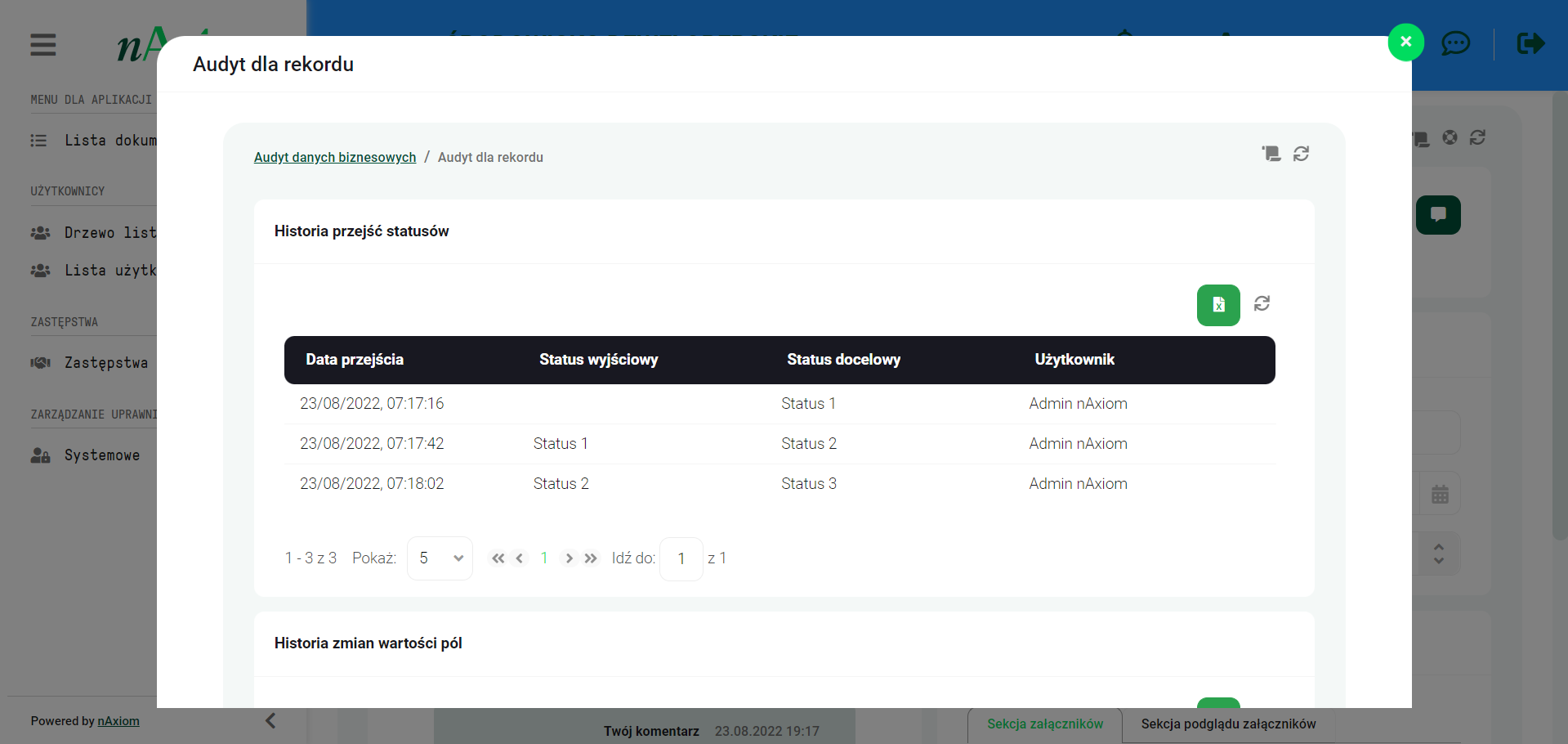
Task: Open the calendar date picker icon
Action: tap(1440, 495)
